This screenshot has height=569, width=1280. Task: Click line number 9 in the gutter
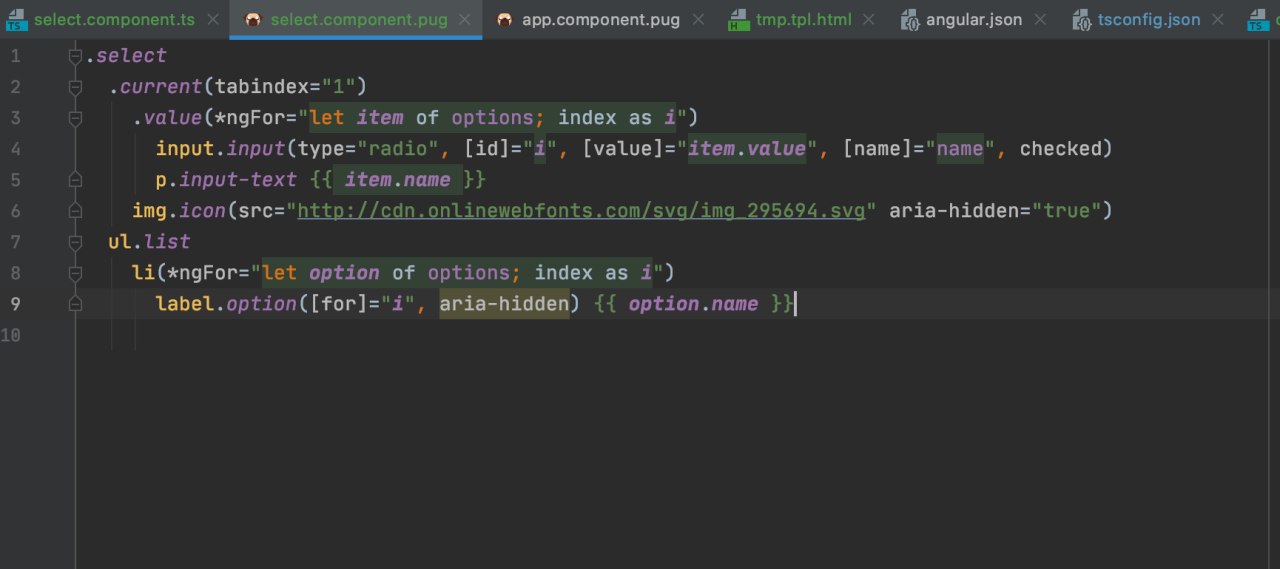15,304
